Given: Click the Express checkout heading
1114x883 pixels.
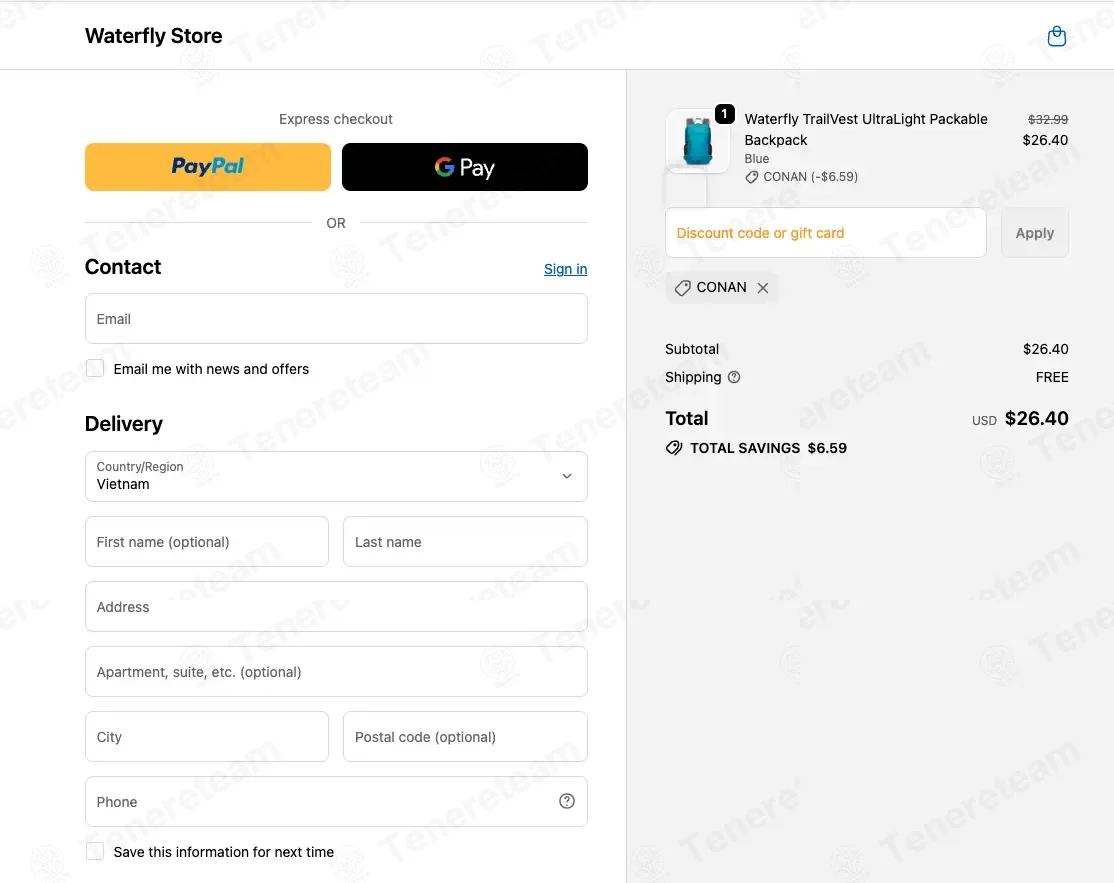Looking at the screenshot, I should pos(335,119).
